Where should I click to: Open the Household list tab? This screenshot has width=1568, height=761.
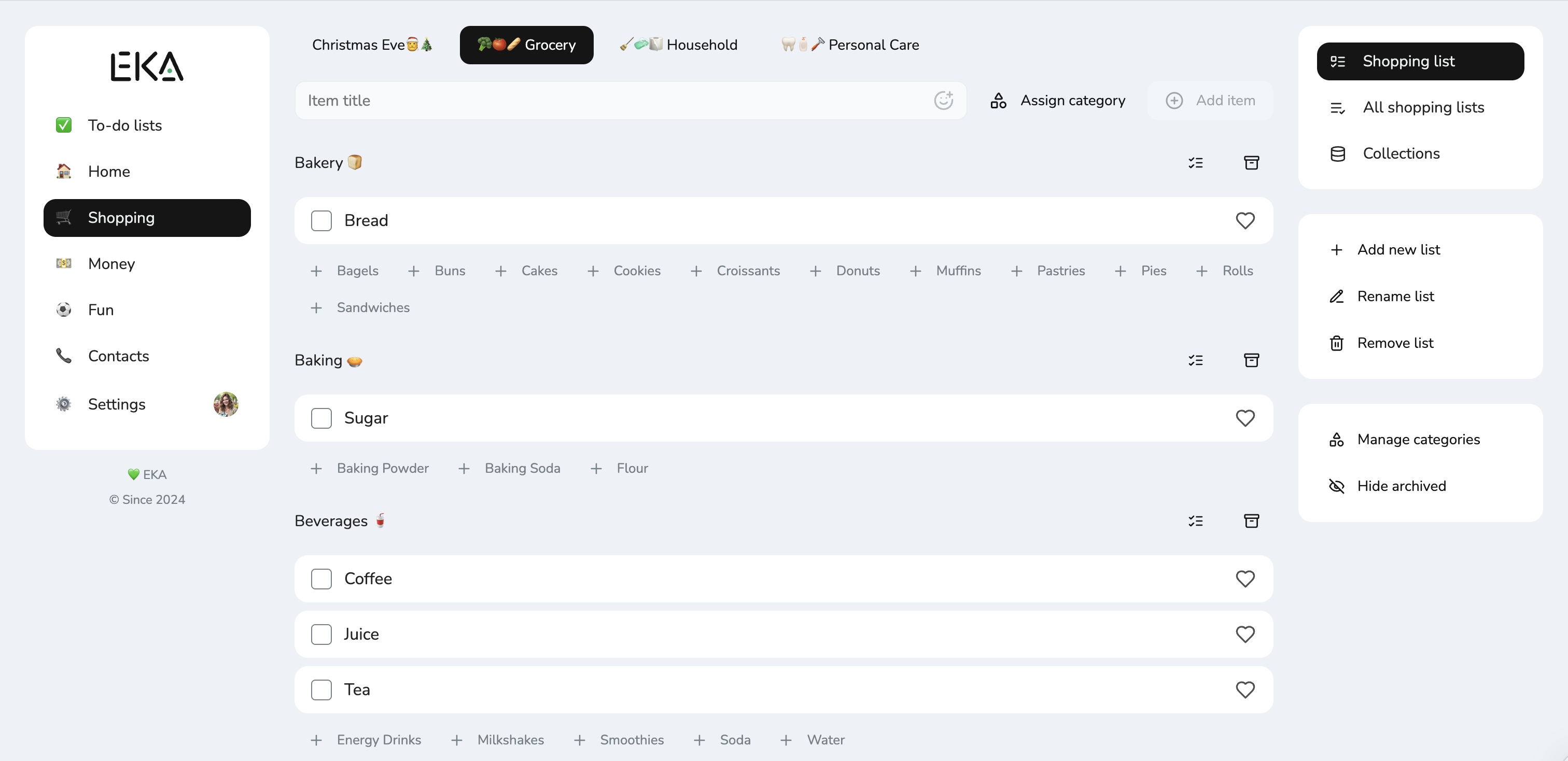pyautogui.click(x=678, y=45)
